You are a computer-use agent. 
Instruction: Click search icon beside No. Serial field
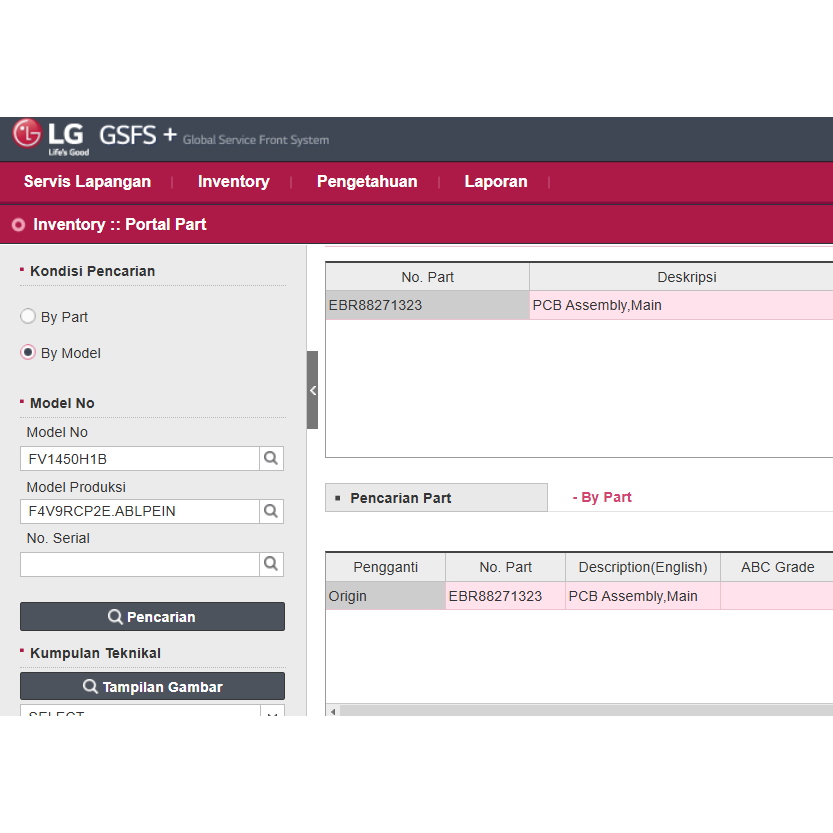271,564
